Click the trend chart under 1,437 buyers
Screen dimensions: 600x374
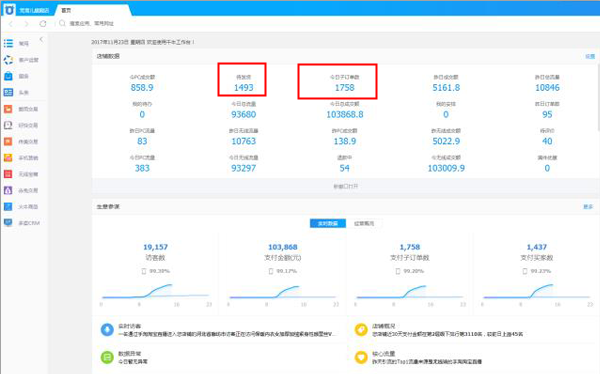(536, 292)
